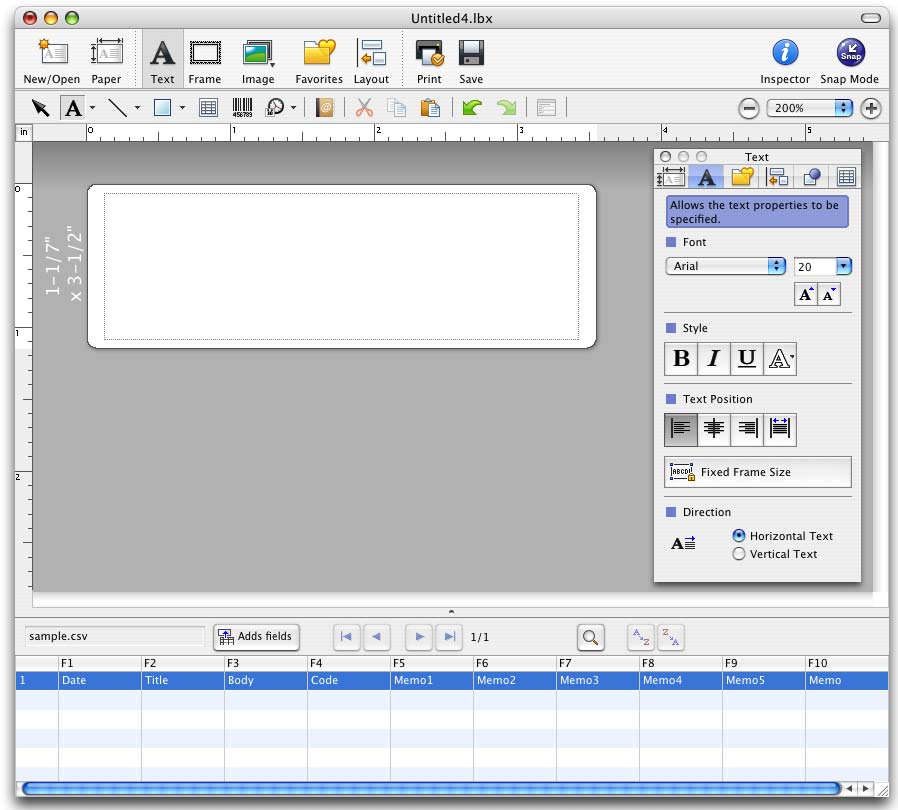
Task: Open the Layout tool
Action: [371, 61]
